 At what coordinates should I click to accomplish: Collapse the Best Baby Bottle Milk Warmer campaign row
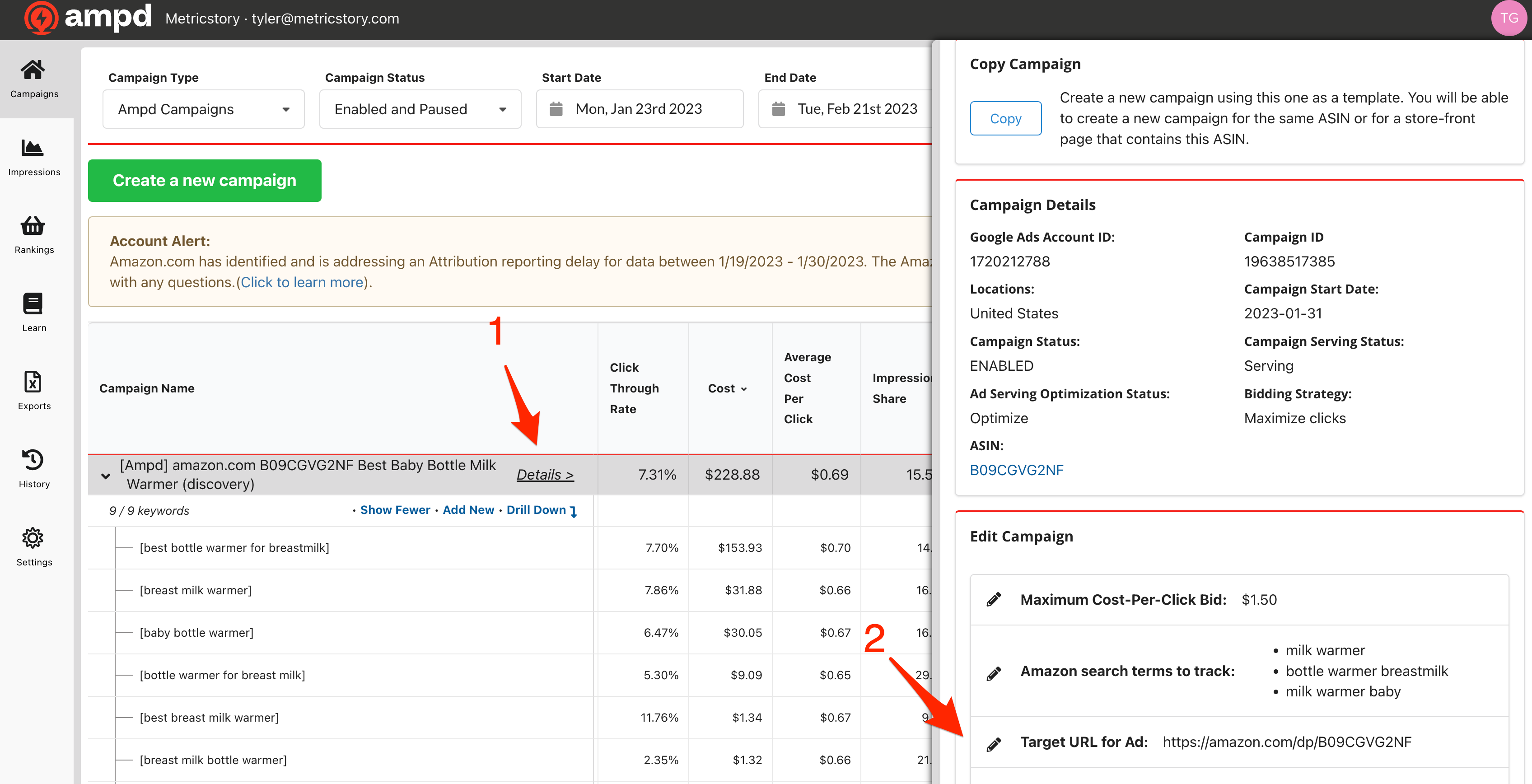point(105,476)
